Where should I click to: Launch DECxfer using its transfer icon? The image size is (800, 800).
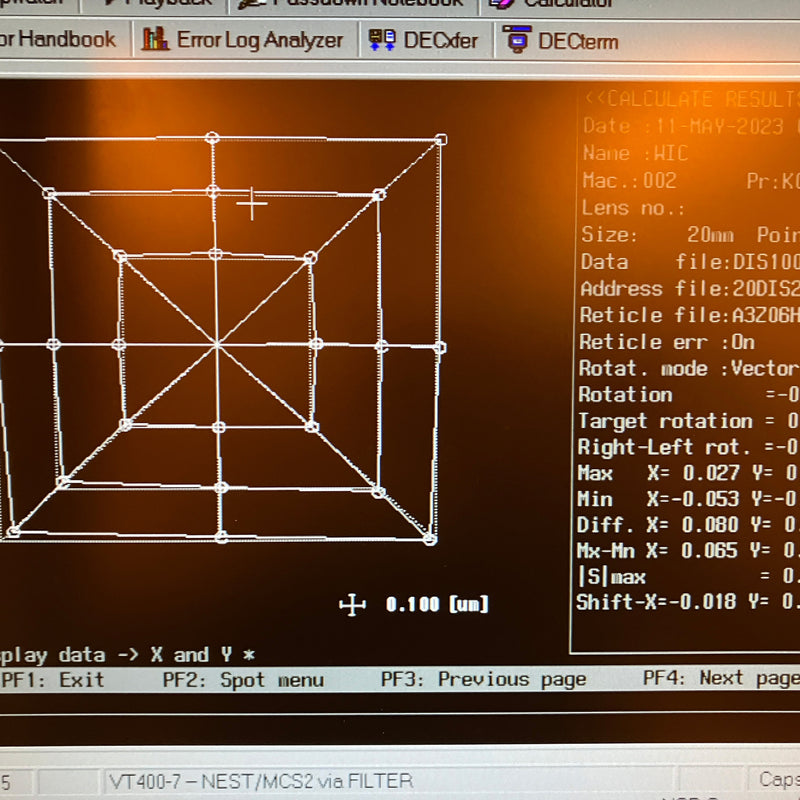[x=382, y=40]
